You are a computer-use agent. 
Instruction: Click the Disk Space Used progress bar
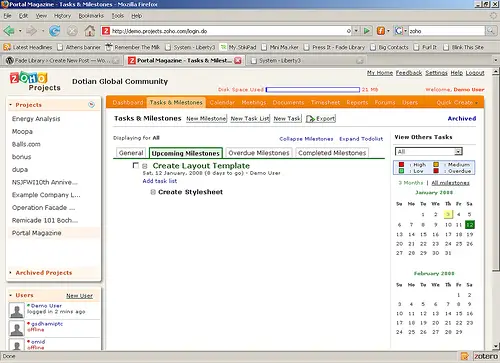[x=313, y=90]
